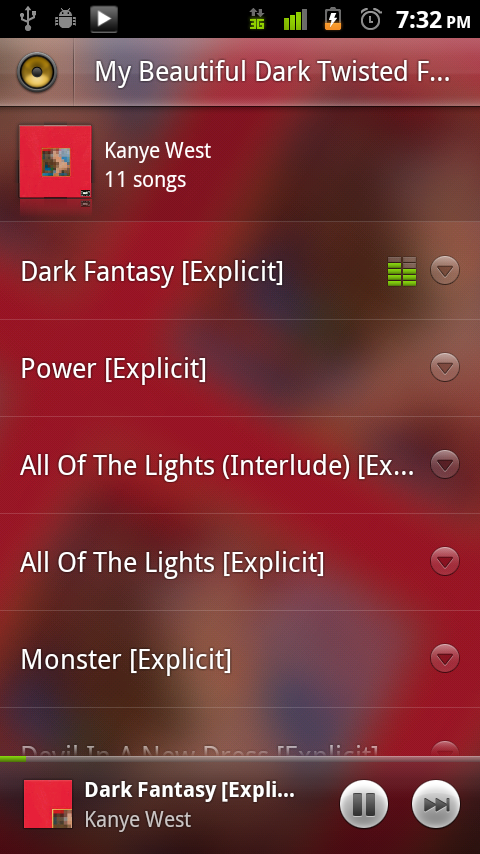Open the now-playing mini album thumbnail
The image size is (480, 854).
[x=48, y=804]
